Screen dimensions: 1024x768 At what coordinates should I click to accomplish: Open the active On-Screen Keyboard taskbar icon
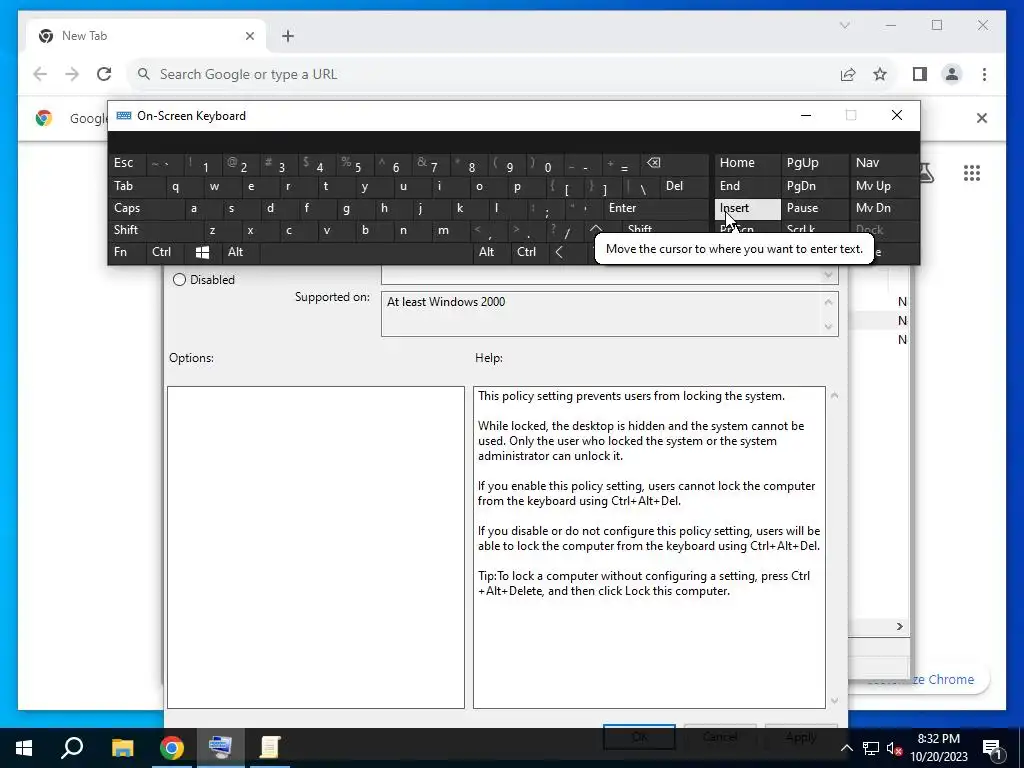pyautogui.click(x=221, y=748)
